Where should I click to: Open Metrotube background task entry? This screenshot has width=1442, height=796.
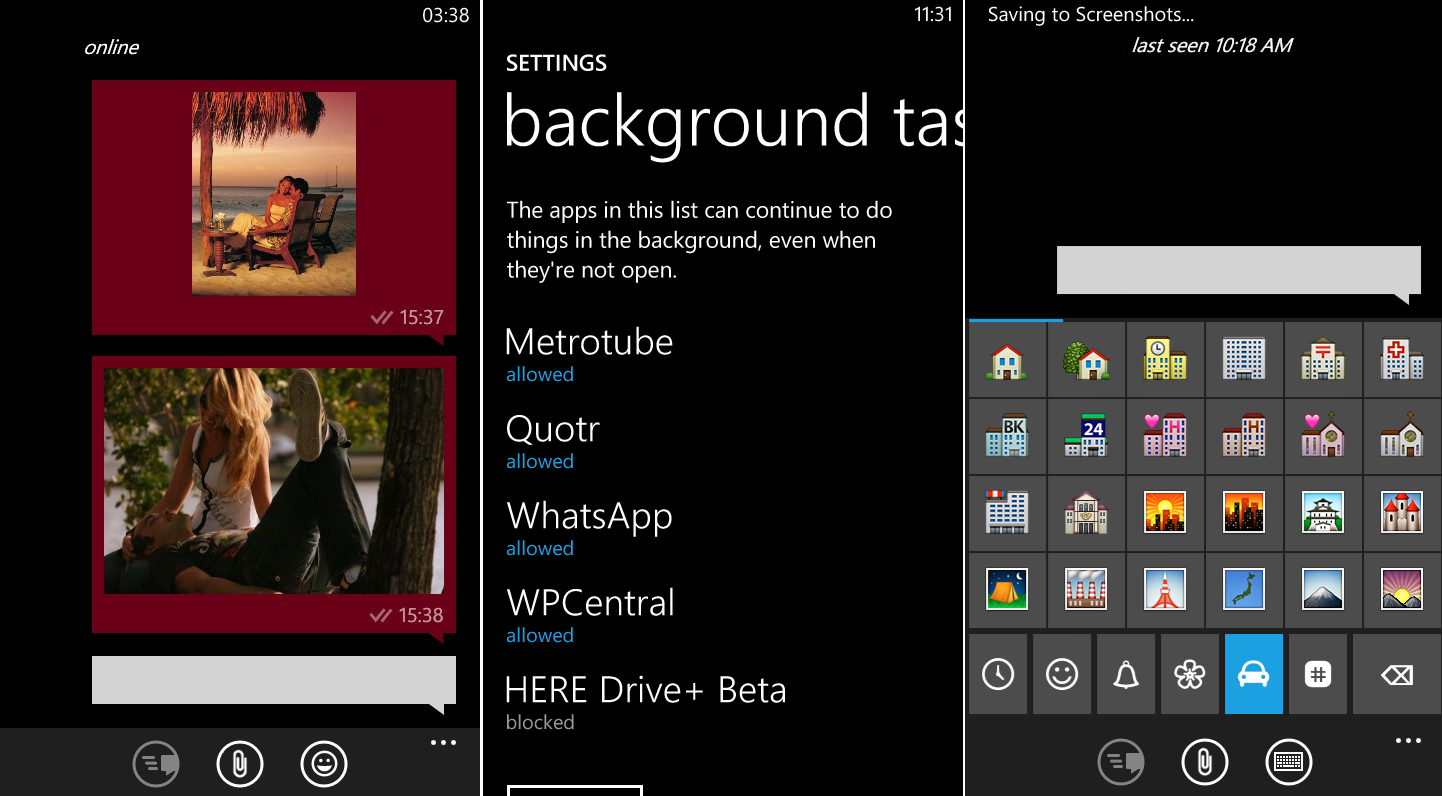(x=589, y=354)
